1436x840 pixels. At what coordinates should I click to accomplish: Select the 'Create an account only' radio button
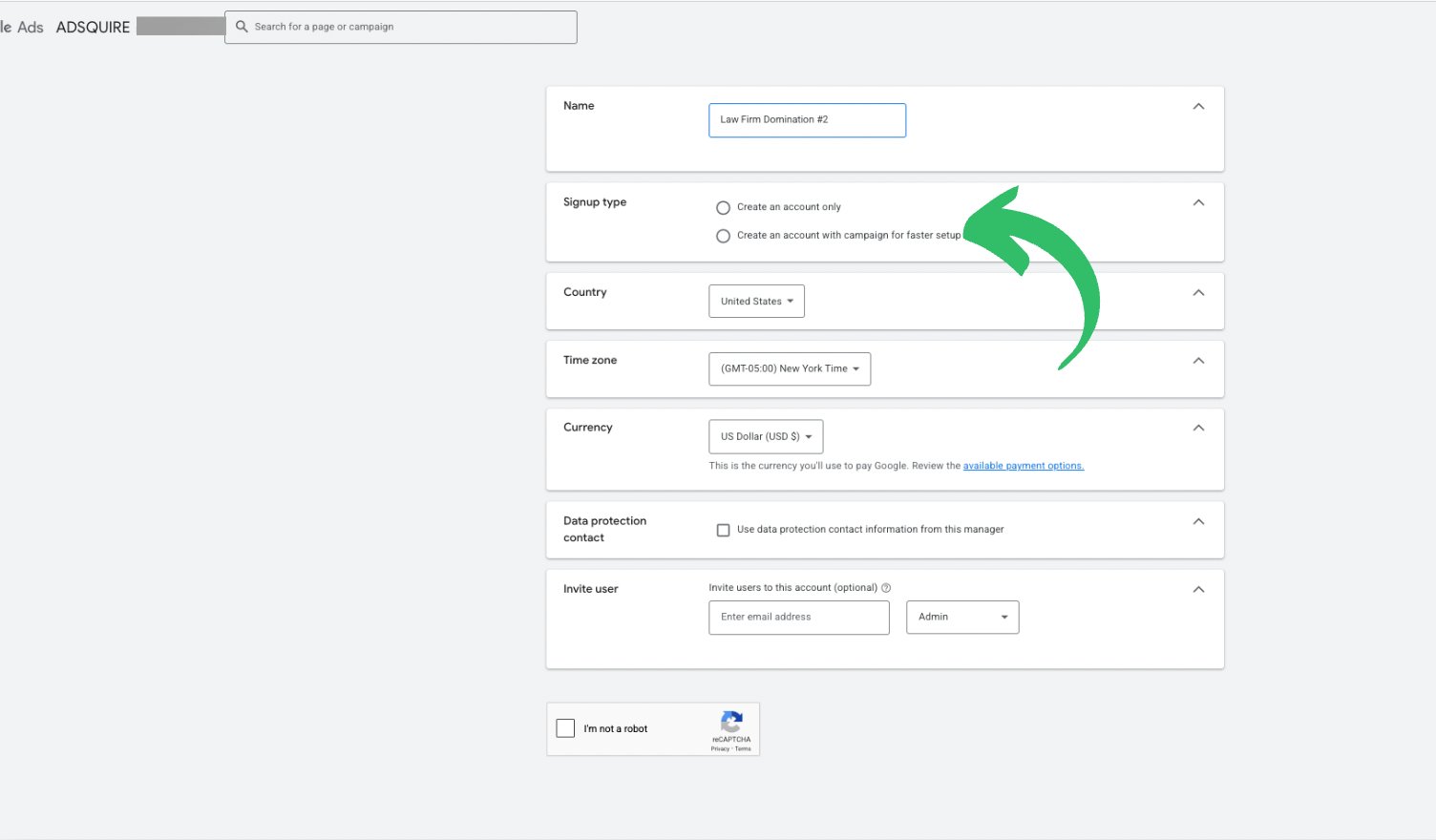(723, 207)
